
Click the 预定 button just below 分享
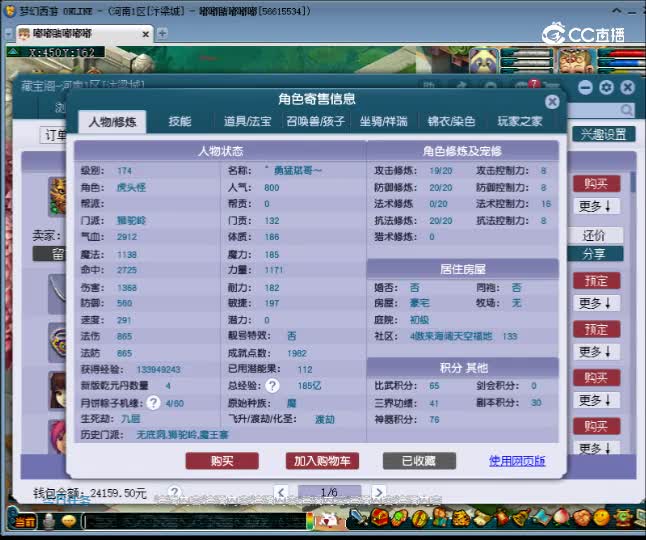tap(596, 281)
